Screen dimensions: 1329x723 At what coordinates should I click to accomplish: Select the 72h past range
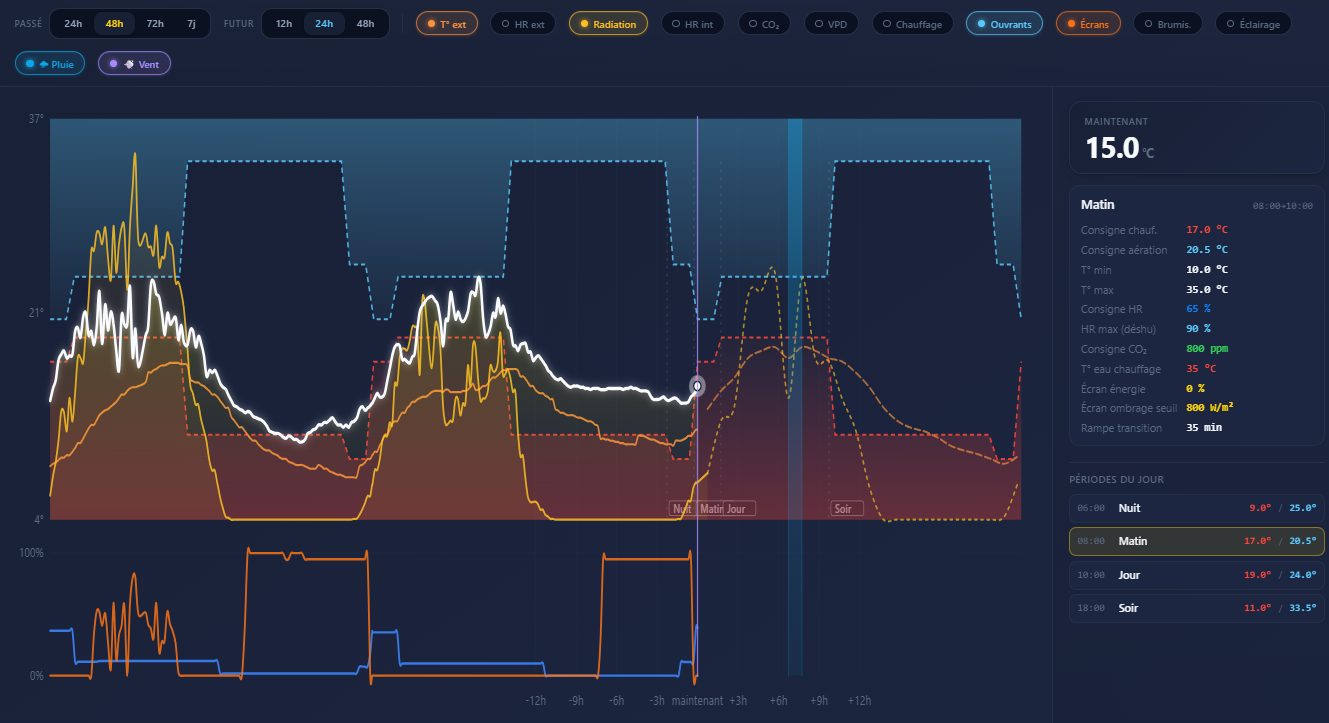click(x=155, y=23)
